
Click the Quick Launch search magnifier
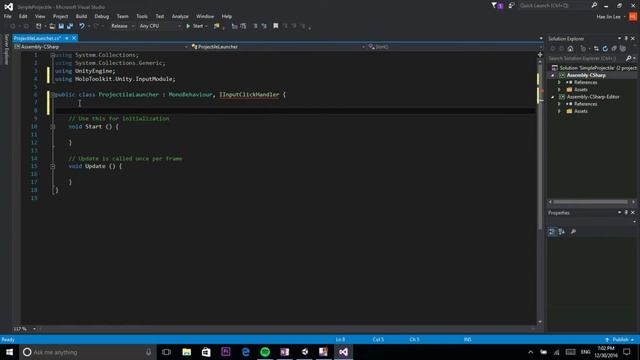pyautogui.click(x=594, y=6)
